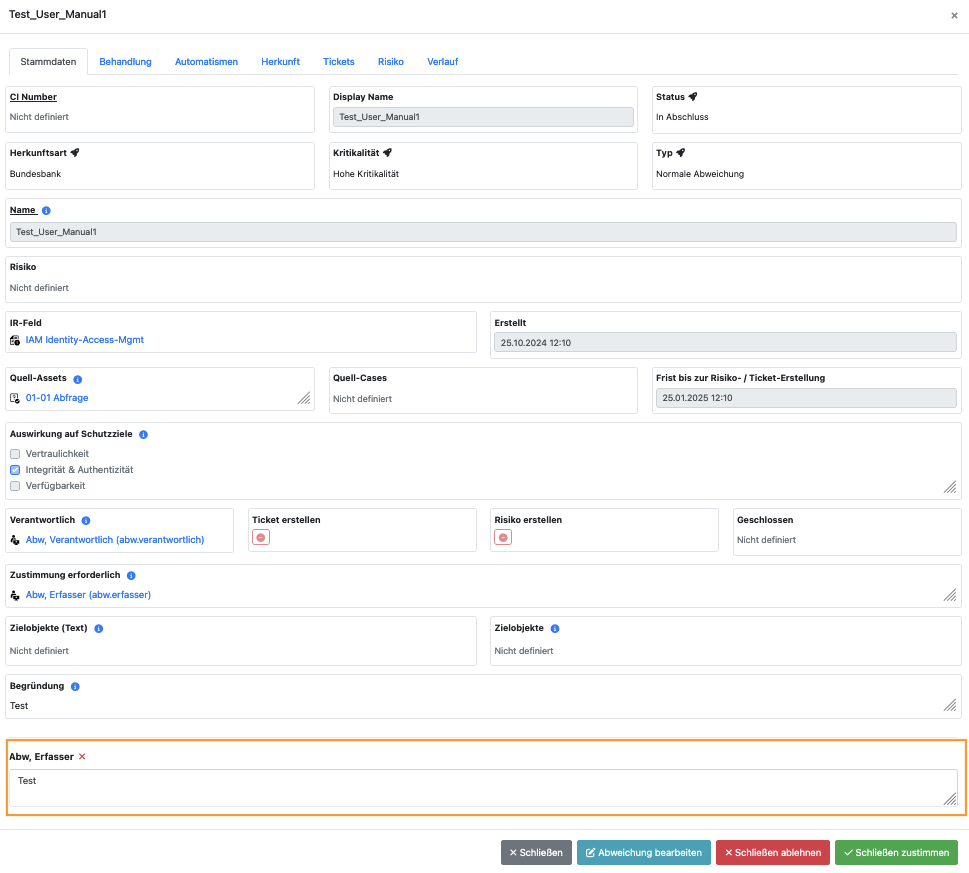Image resolution: width=969 pixels, height=873 pixels.
Task: Click the Display Name input field
Action: [483, 117]
